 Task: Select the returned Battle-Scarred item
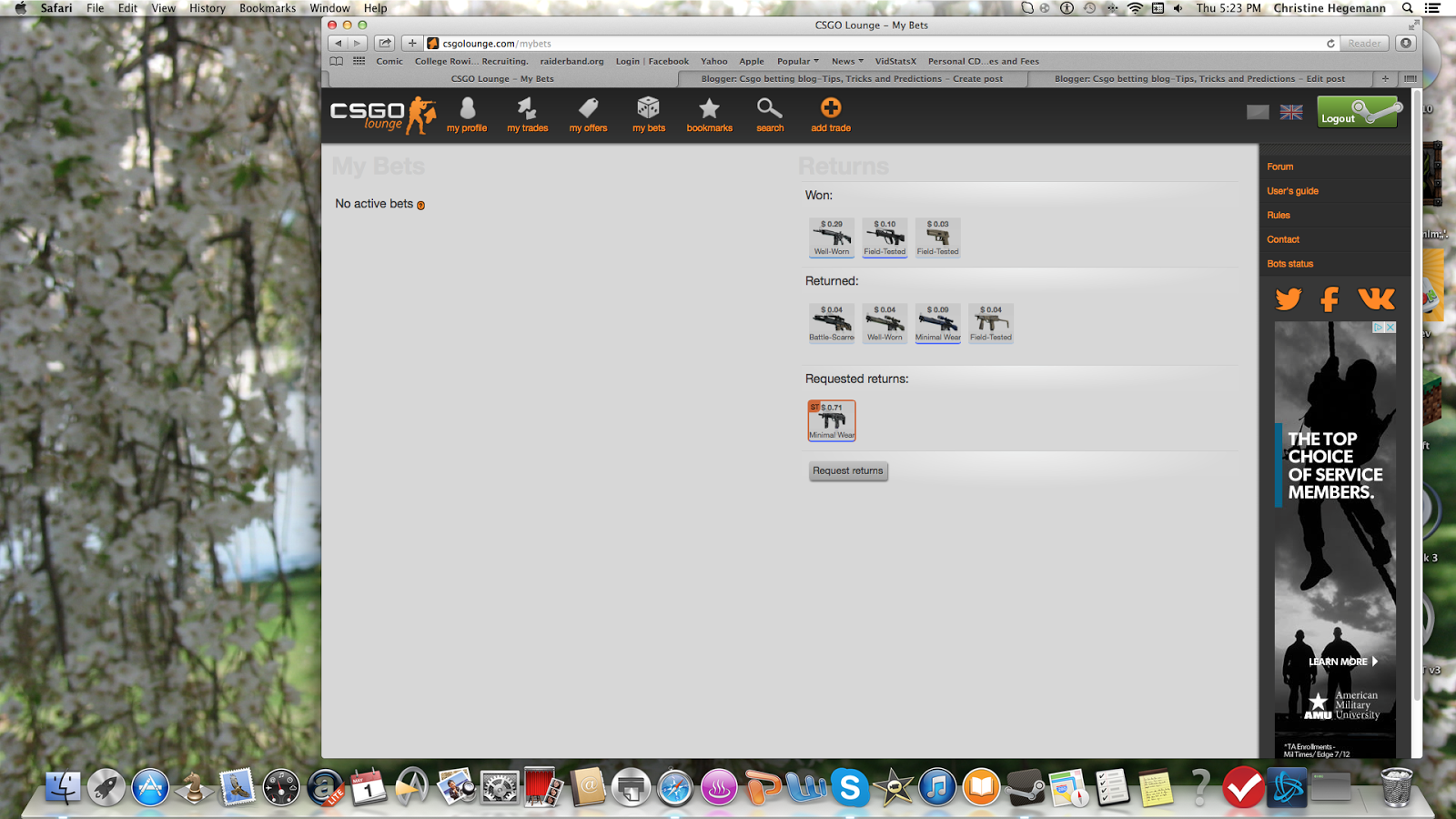(x=832, y=323)
